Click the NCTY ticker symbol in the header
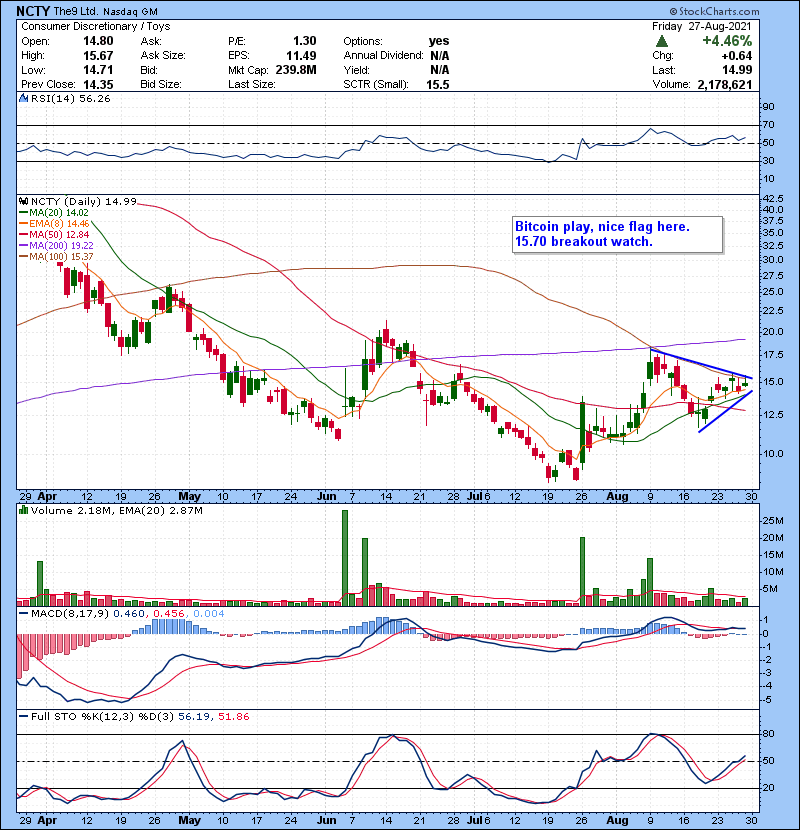The height and width of the screenshot is (830, 800). pyautogui.click(x=33, y=11)
